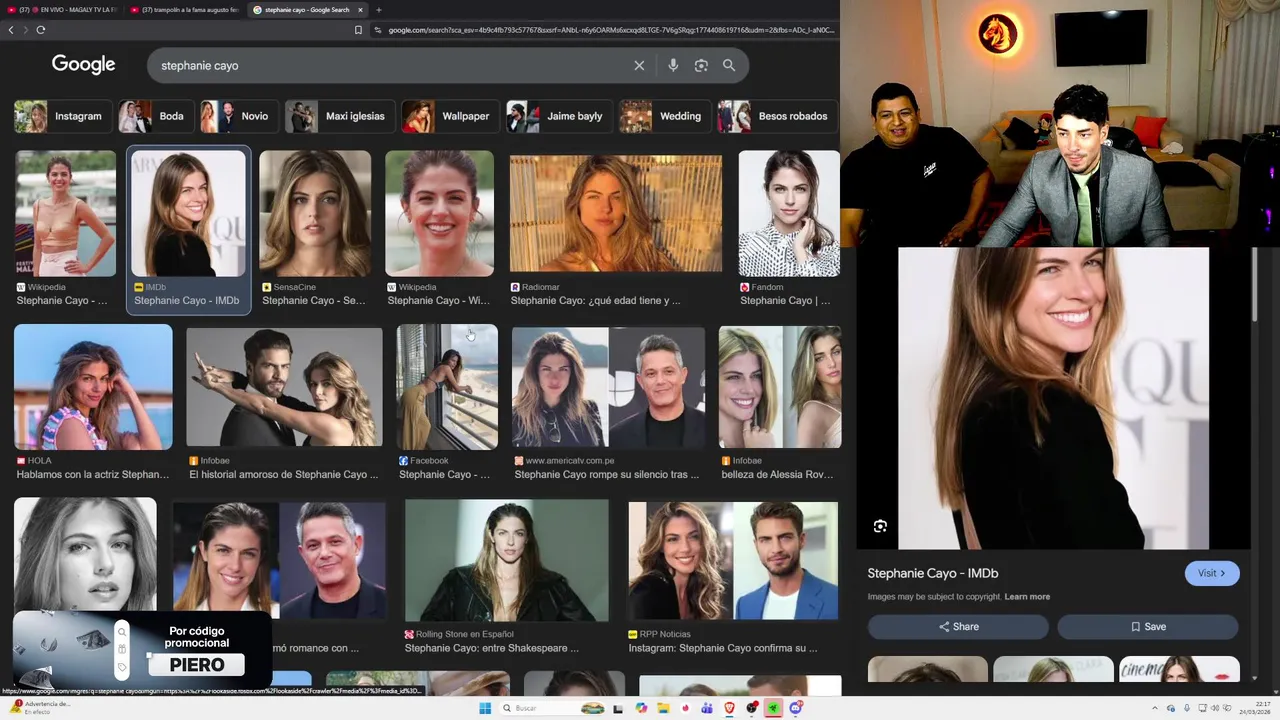Switch to EN VIVO MAGALY TV tab
The width and height of the screenshot is (1280, 720).
click(64, 10)
